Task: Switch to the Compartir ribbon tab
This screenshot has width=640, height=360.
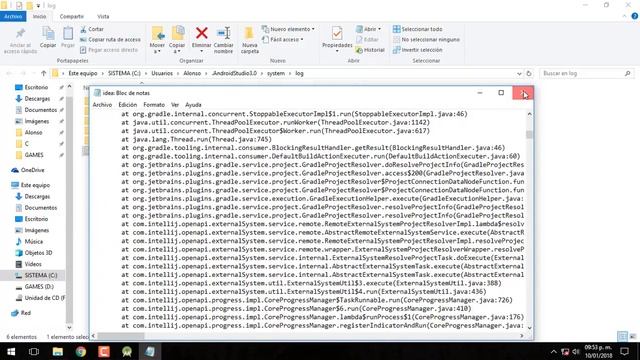Action: tap(71, 16)
